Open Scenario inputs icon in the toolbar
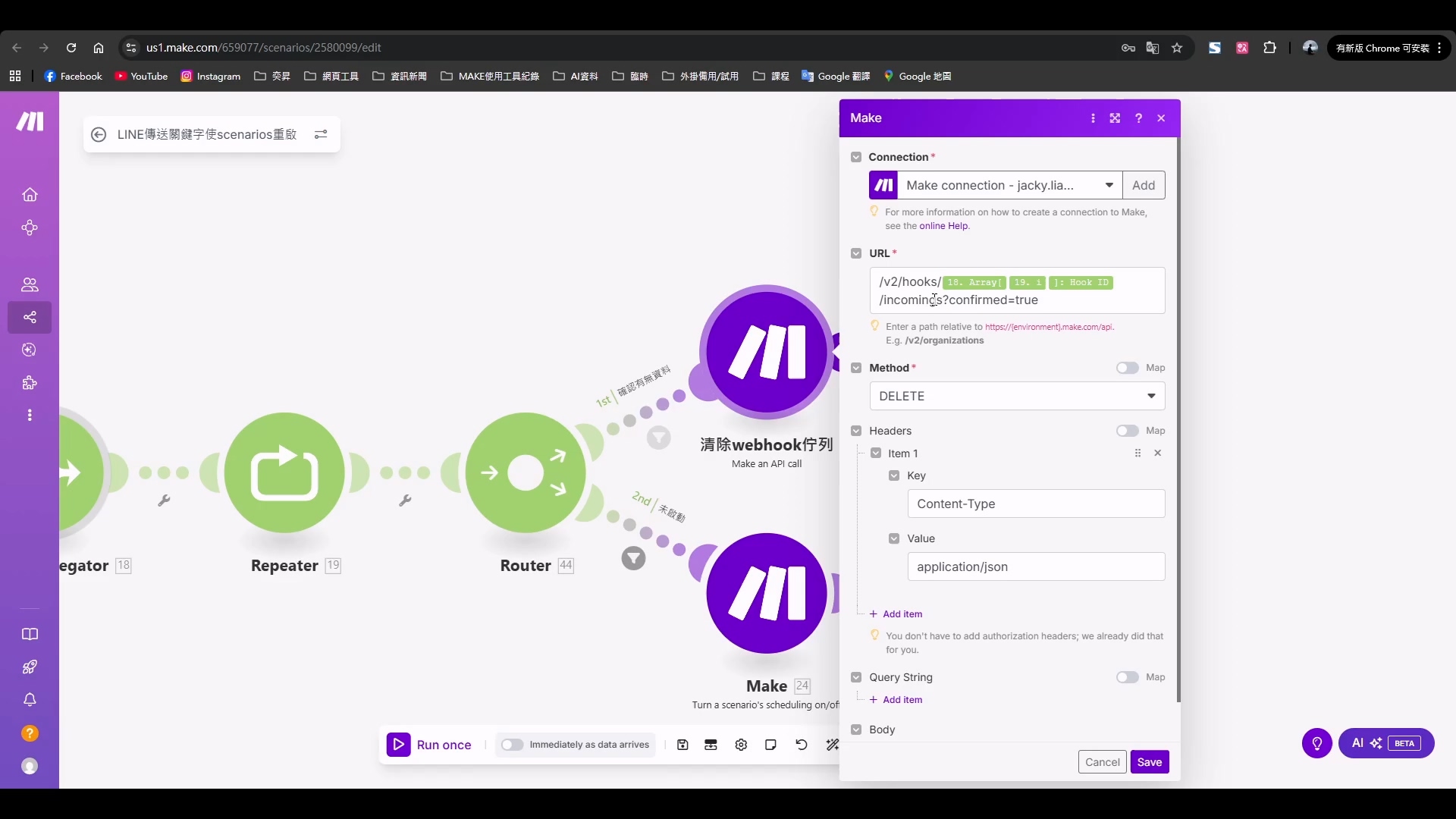1456x819 pixels. (x=711, y=745)
